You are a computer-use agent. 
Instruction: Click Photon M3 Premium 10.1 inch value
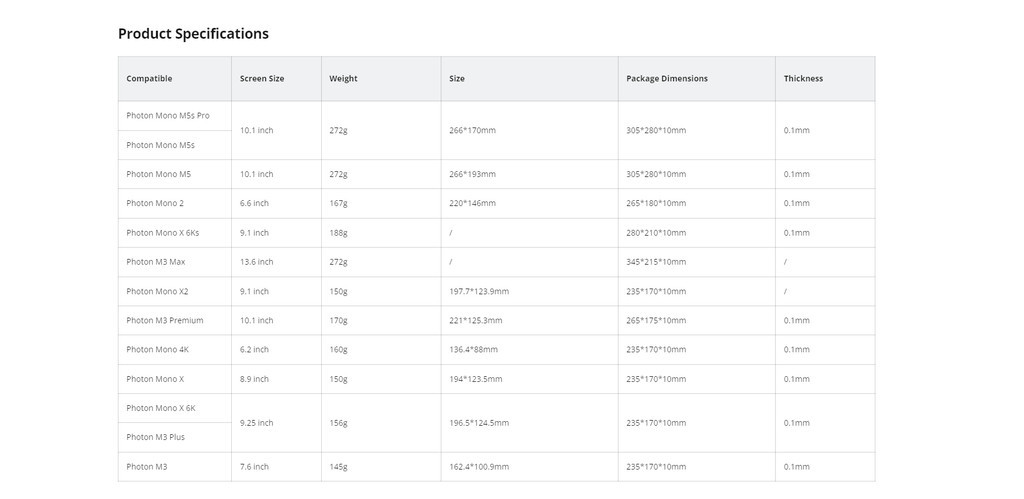point(257,320)
